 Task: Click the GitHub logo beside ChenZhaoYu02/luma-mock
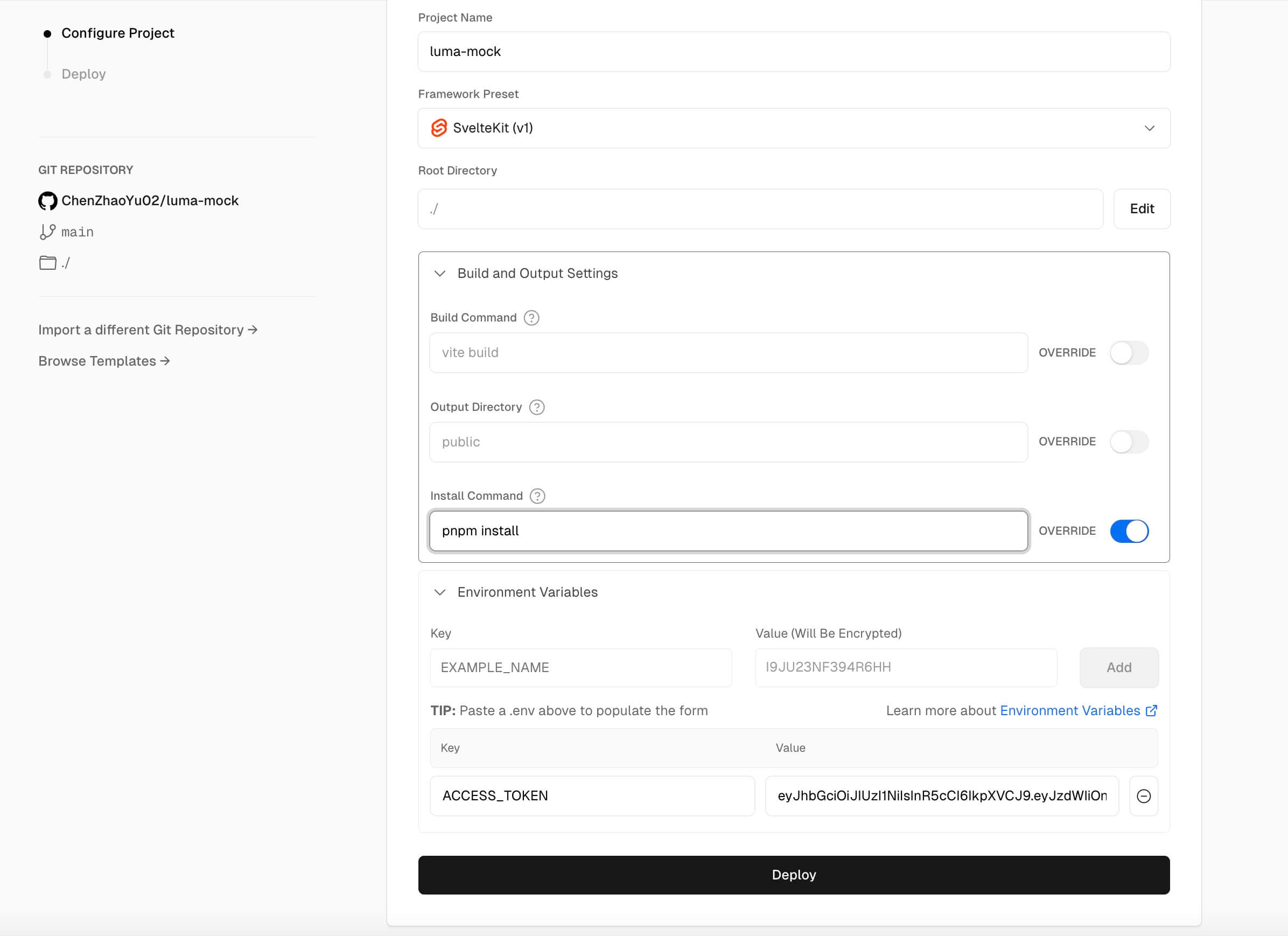coord(48,200)
